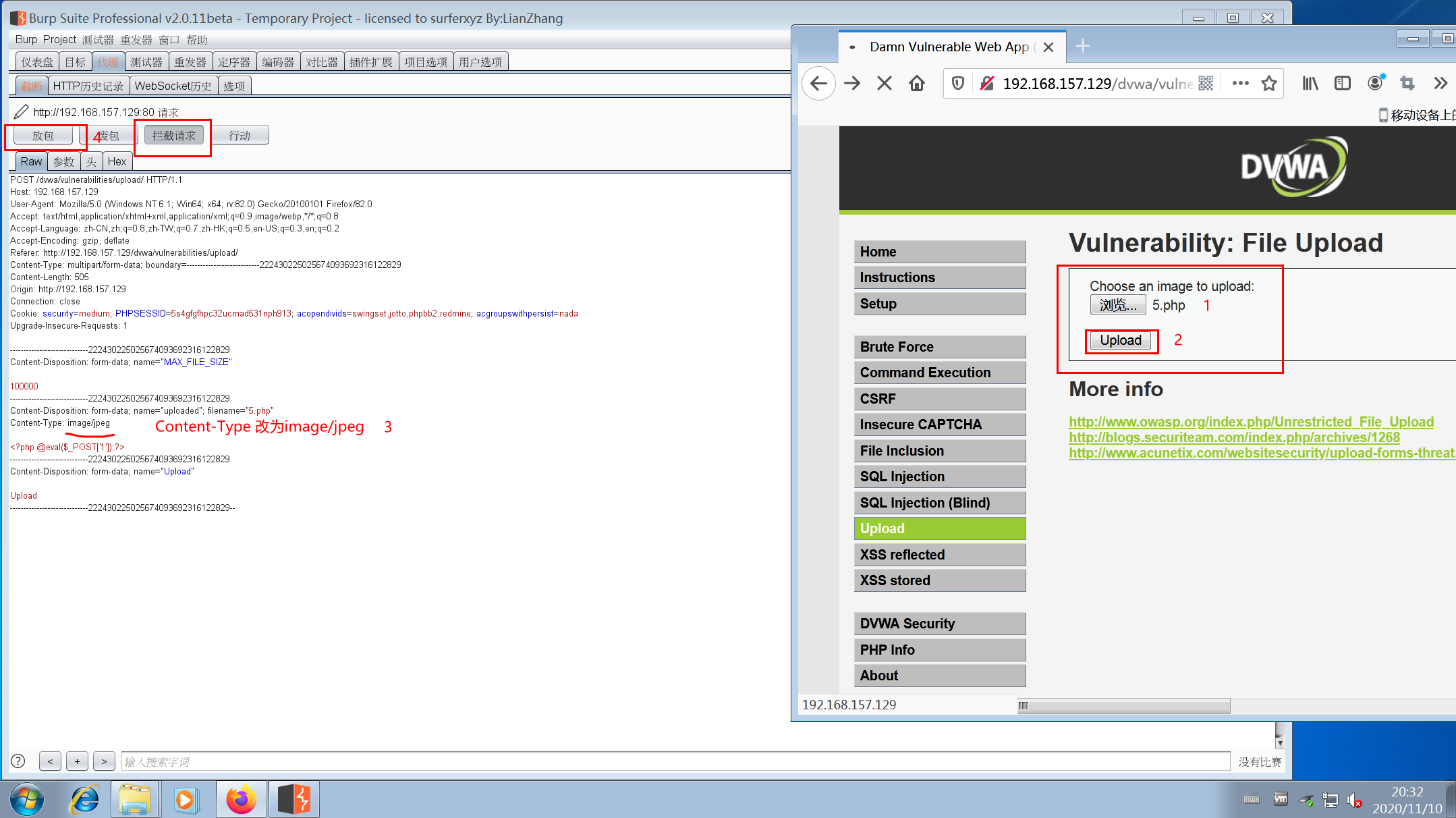1456x818 pixels.
Task: Expand Firefox toolbar overflow chevron
Action: click(1440, 84)
